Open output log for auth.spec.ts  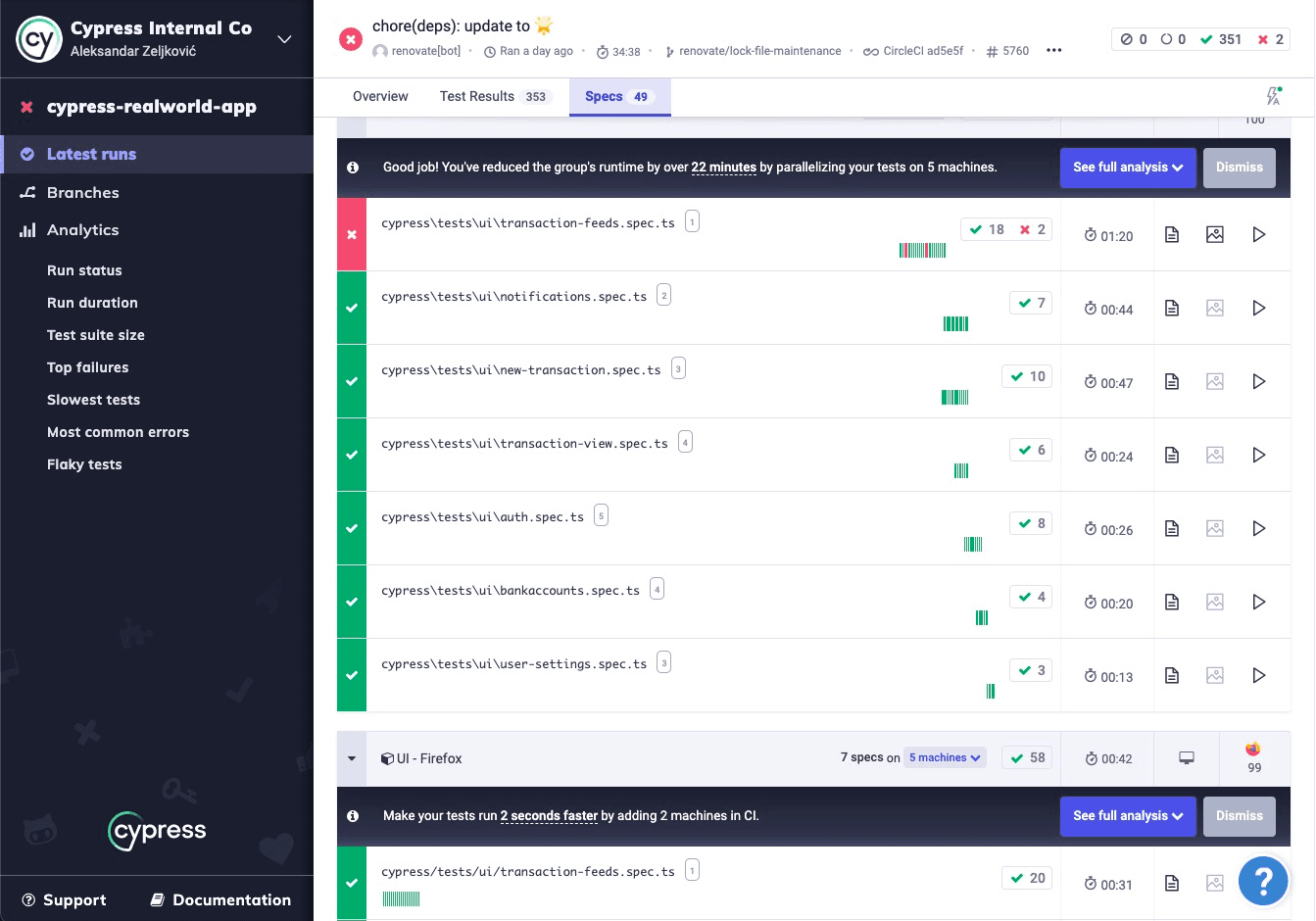tap(1171, 528)
